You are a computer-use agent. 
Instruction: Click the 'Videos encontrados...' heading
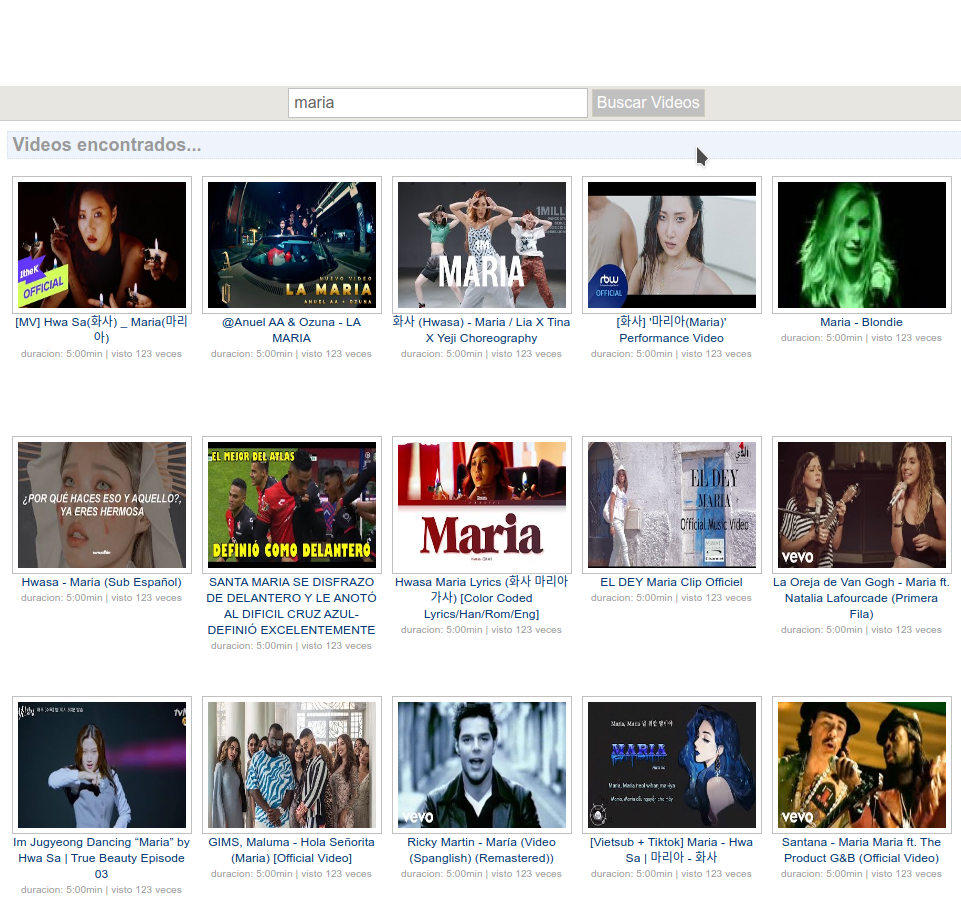pyautogui.click(x=107, y=145)
